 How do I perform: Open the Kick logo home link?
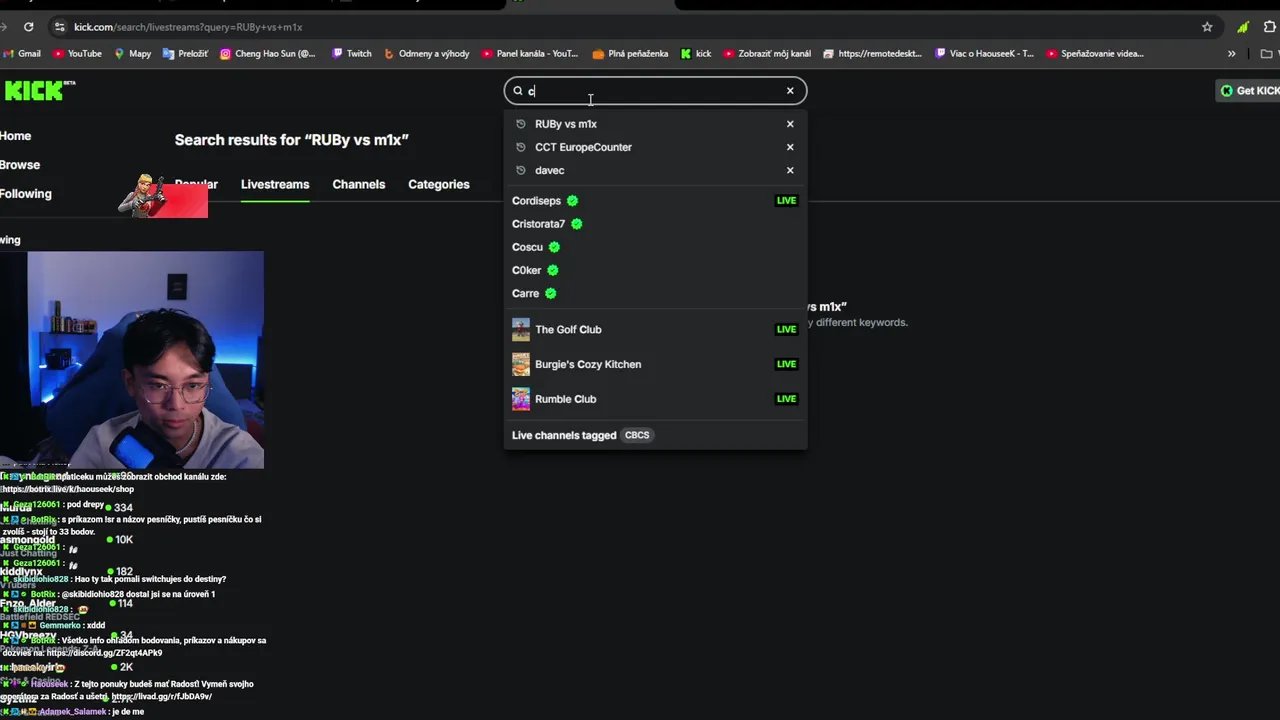point(39,91)
